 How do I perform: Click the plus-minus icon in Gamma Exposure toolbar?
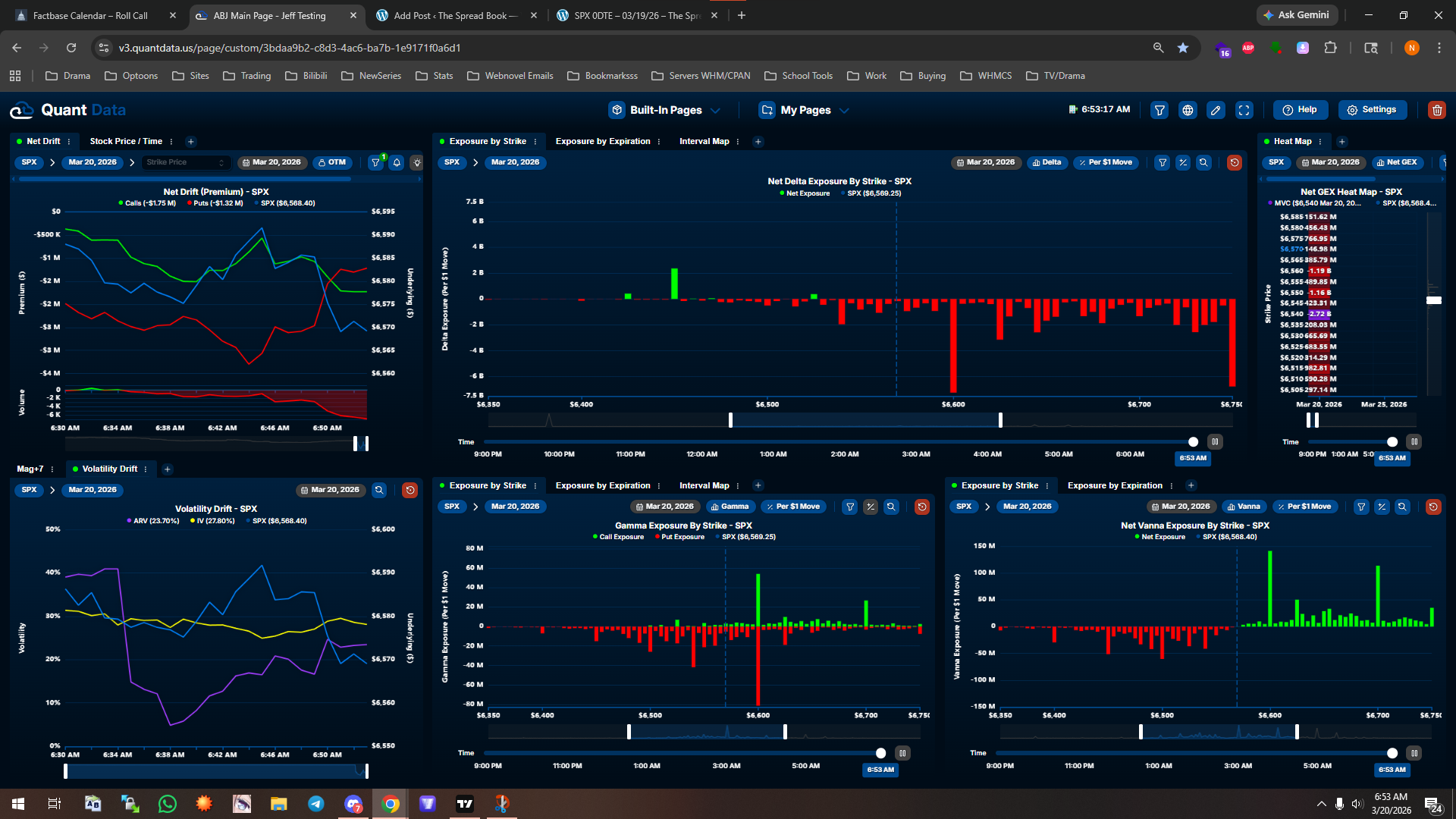871,507
